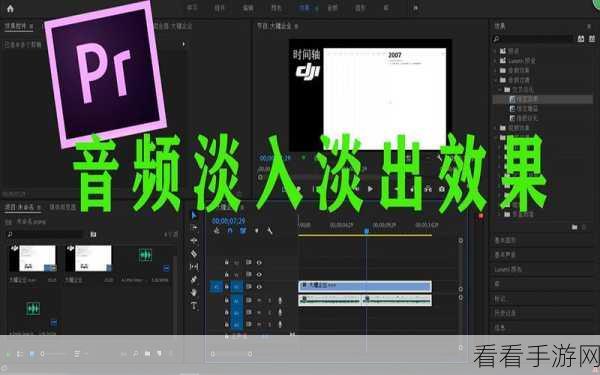The image size is (600, 375).
Task: Switch to 图形 workspace tab
Action: (360, 8)
